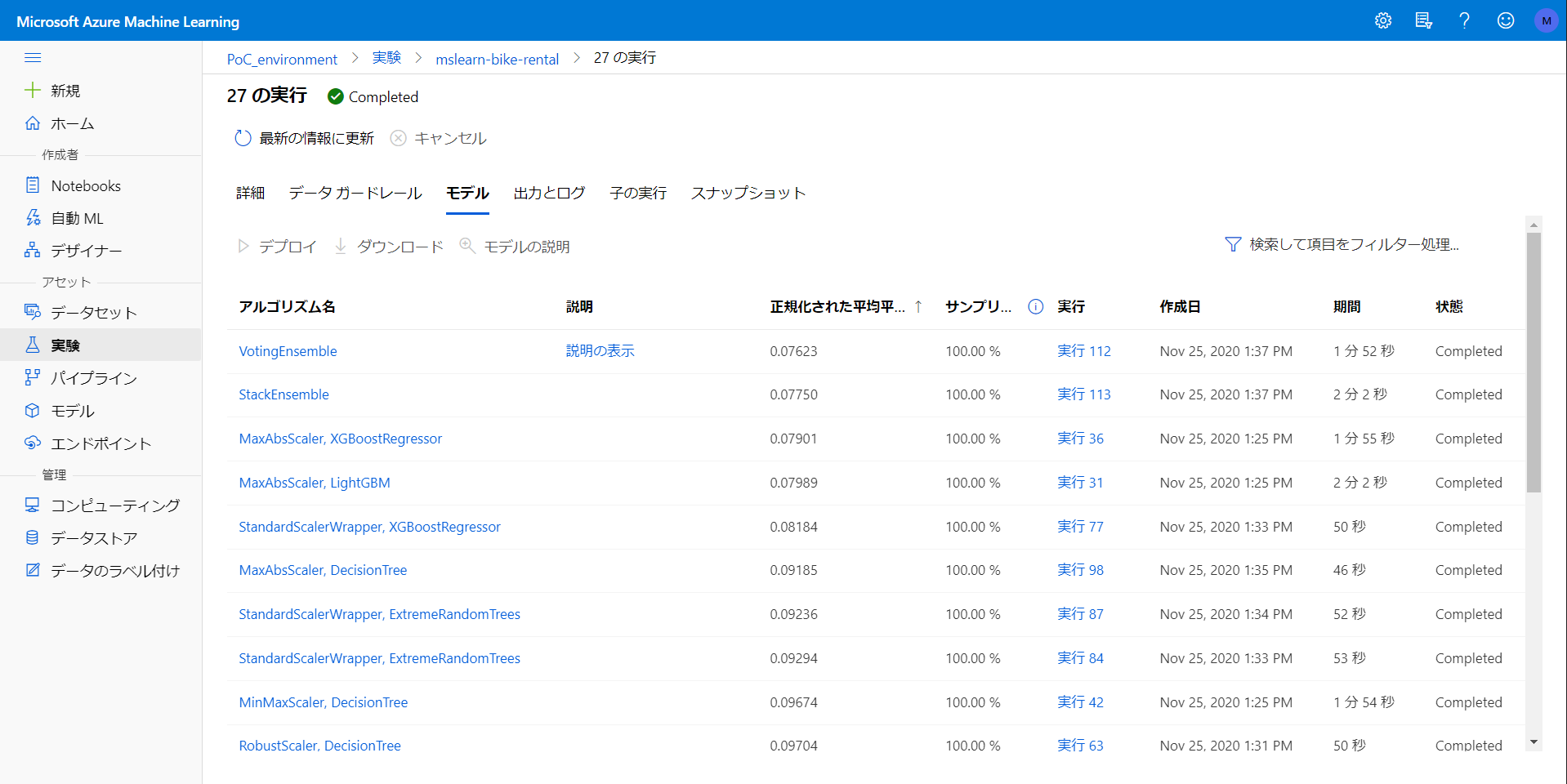Switch to the 詳細 tab
Viewport: 1567px width, 784px height.
[250, 193]
